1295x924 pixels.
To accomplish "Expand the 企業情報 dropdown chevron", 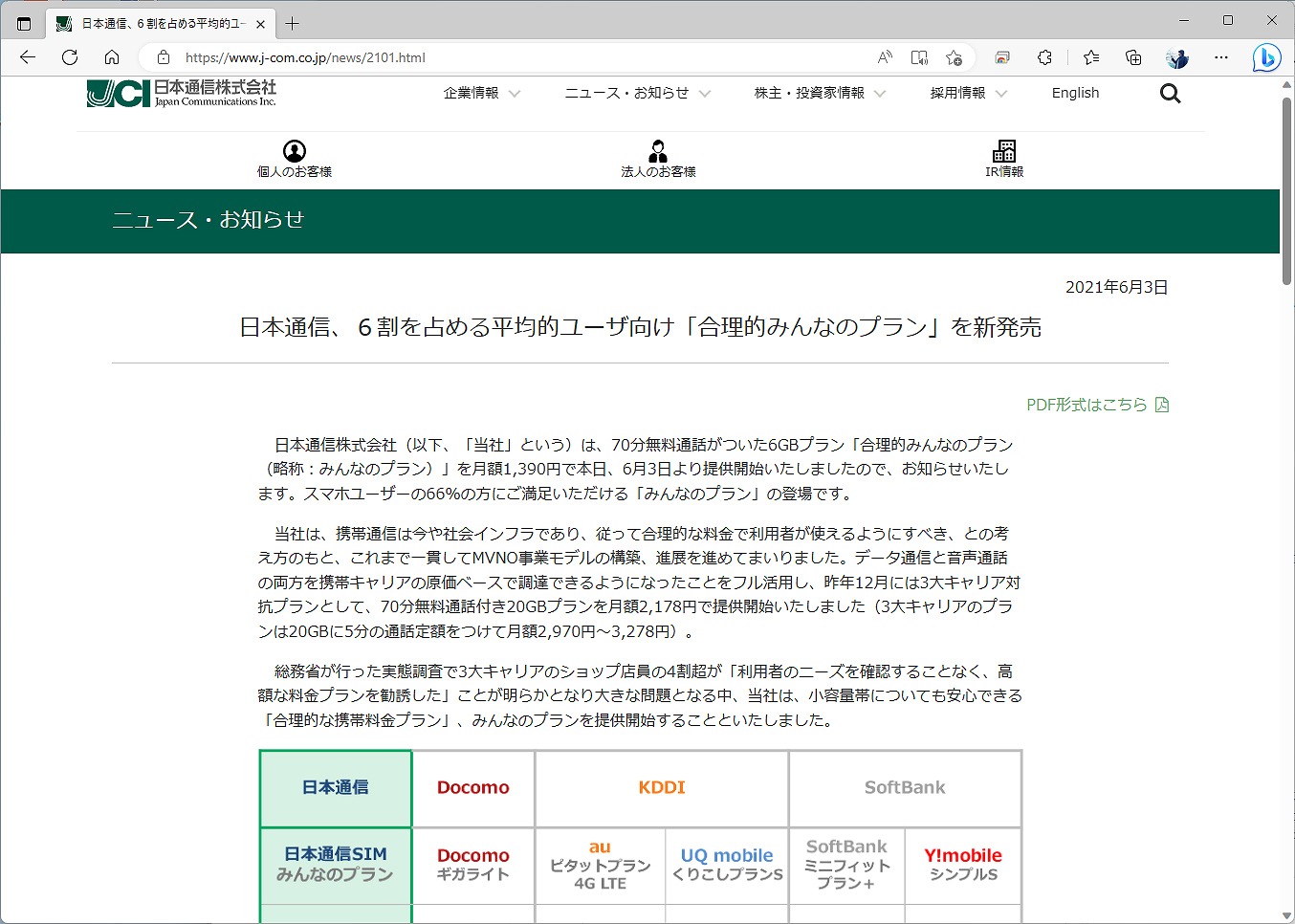I will click(515, 94).
